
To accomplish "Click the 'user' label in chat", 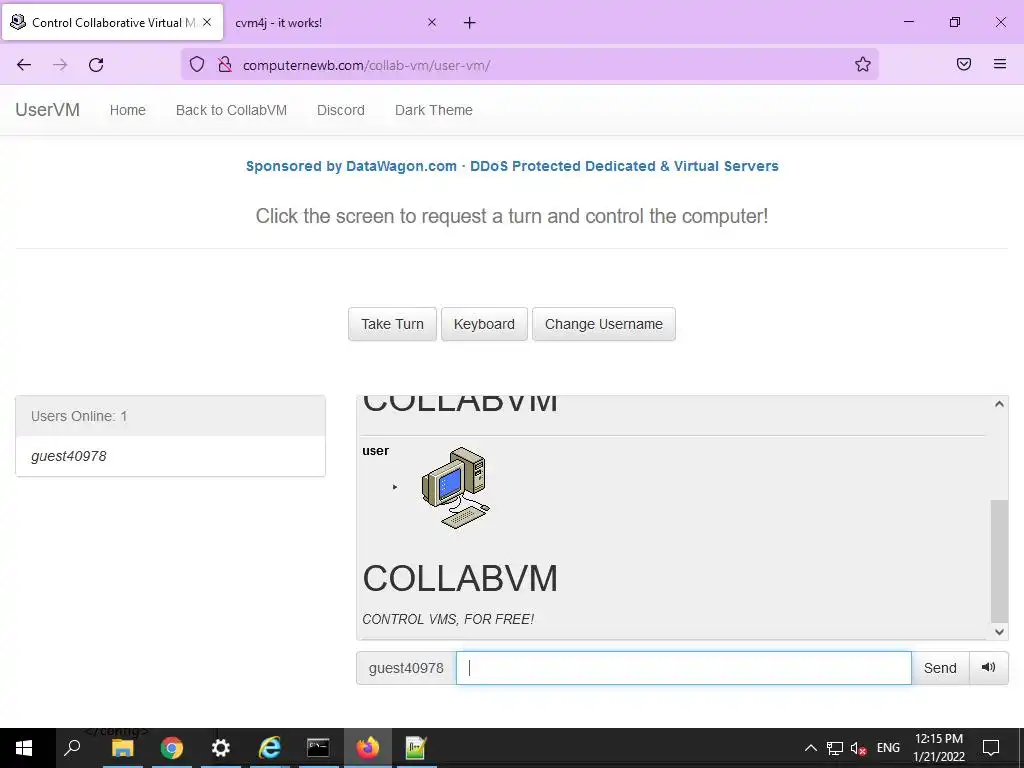I will (376, 451).
